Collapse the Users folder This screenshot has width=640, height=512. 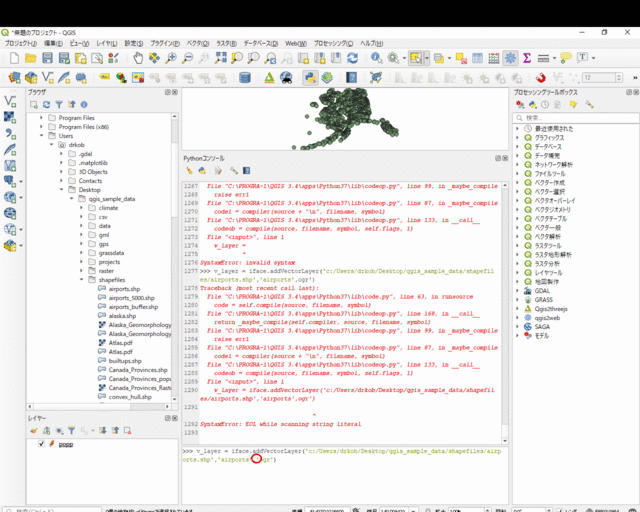click(41, 136)
